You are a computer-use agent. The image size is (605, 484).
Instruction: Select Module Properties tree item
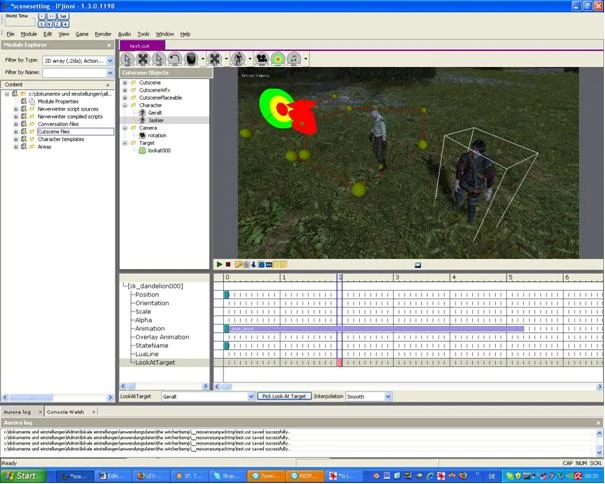coord(58,102)
